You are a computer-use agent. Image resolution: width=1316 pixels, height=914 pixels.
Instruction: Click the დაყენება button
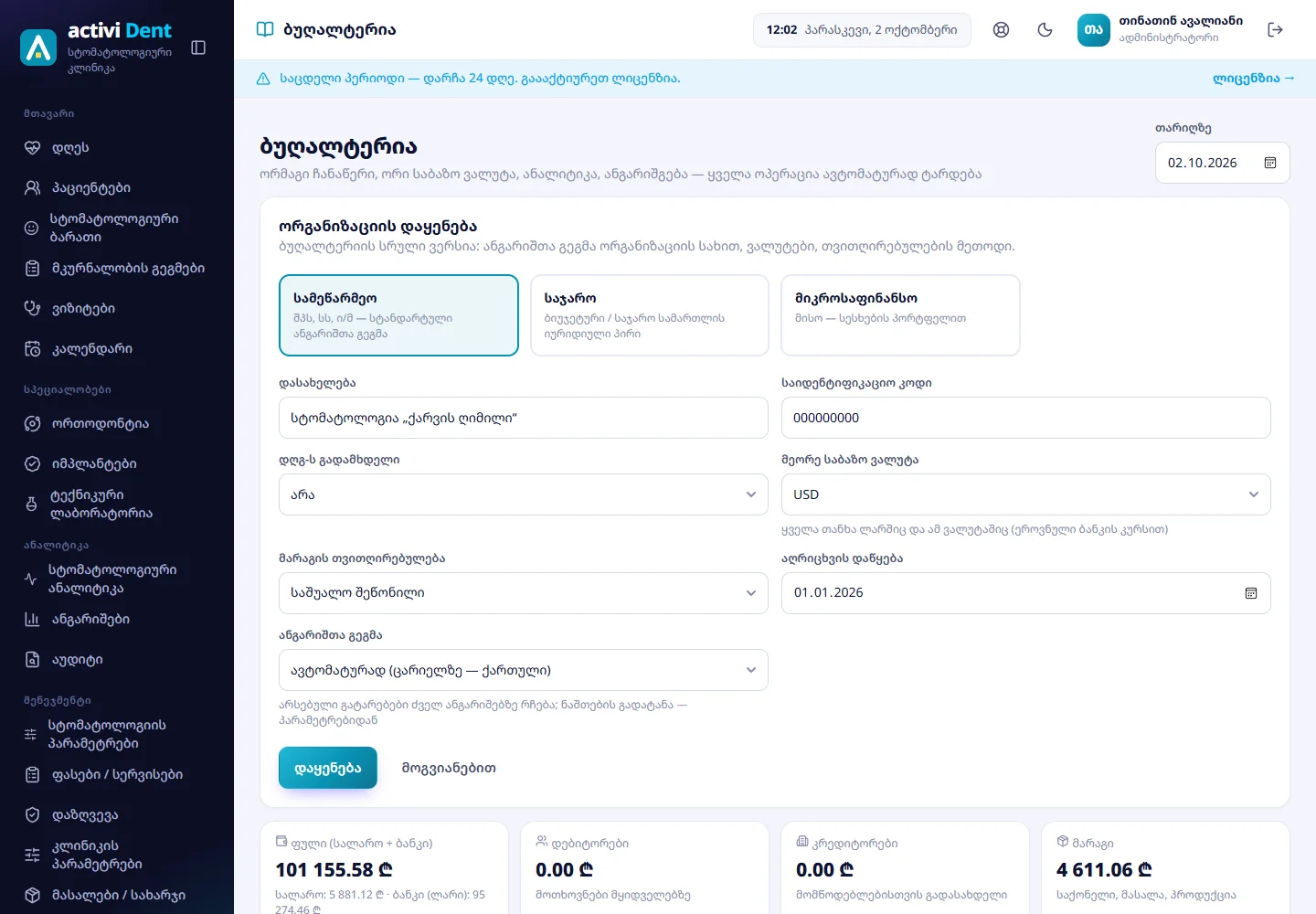[x=328, y=768]
